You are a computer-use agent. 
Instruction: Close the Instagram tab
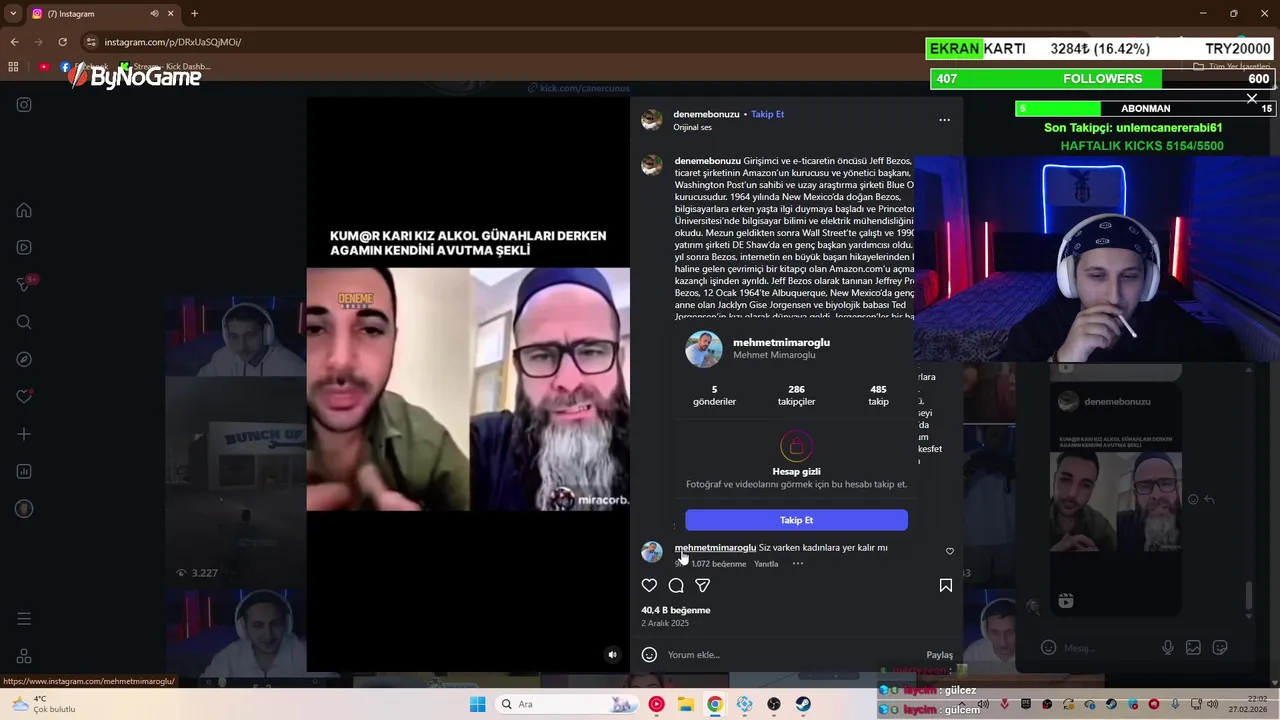(171, 14)
